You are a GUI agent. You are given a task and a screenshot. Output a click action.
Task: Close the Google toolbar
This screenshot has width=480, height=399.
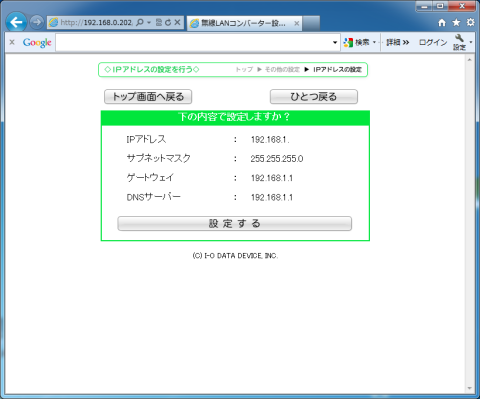12,42
